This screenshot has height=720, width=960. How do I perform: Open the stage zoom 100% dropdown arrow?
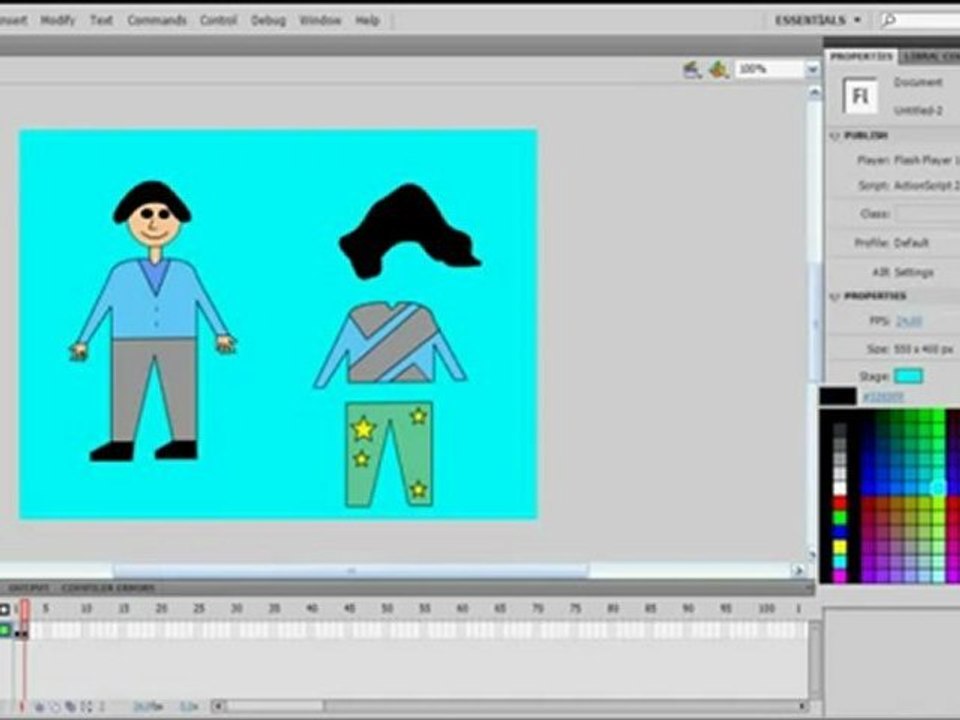(812, 70)
